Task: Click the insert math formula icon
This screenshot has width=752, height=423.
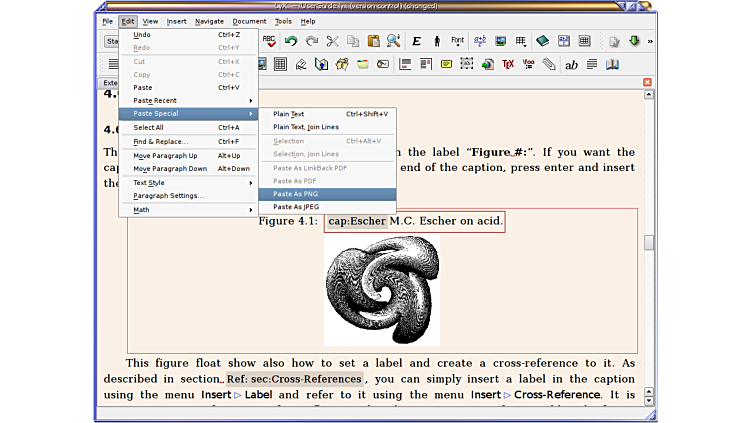Action: (480, 41)
